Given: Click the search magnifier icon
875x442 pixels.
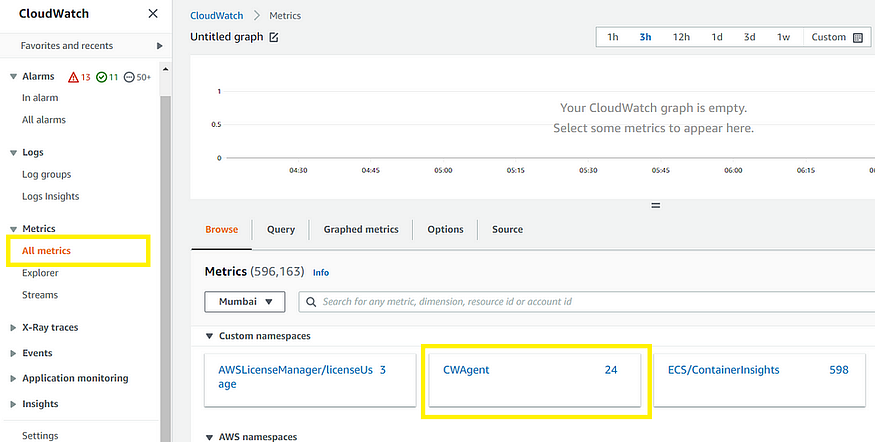Looking at the screenshot, I should [311, 302].
